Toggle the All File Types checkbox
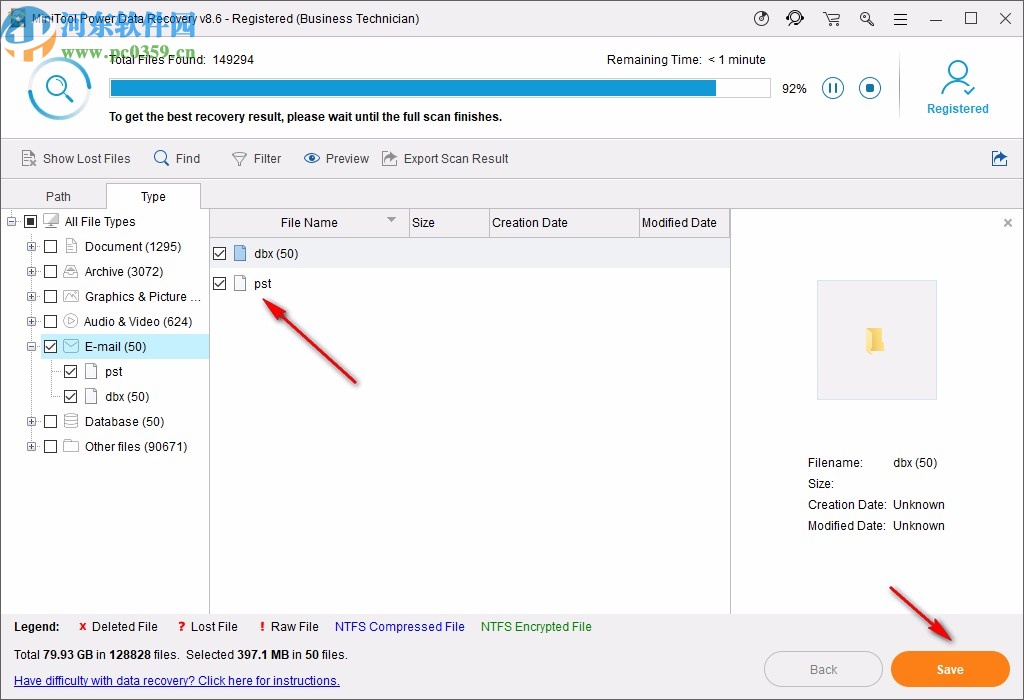The image size is (1024, 700). [x=30, y=221]
